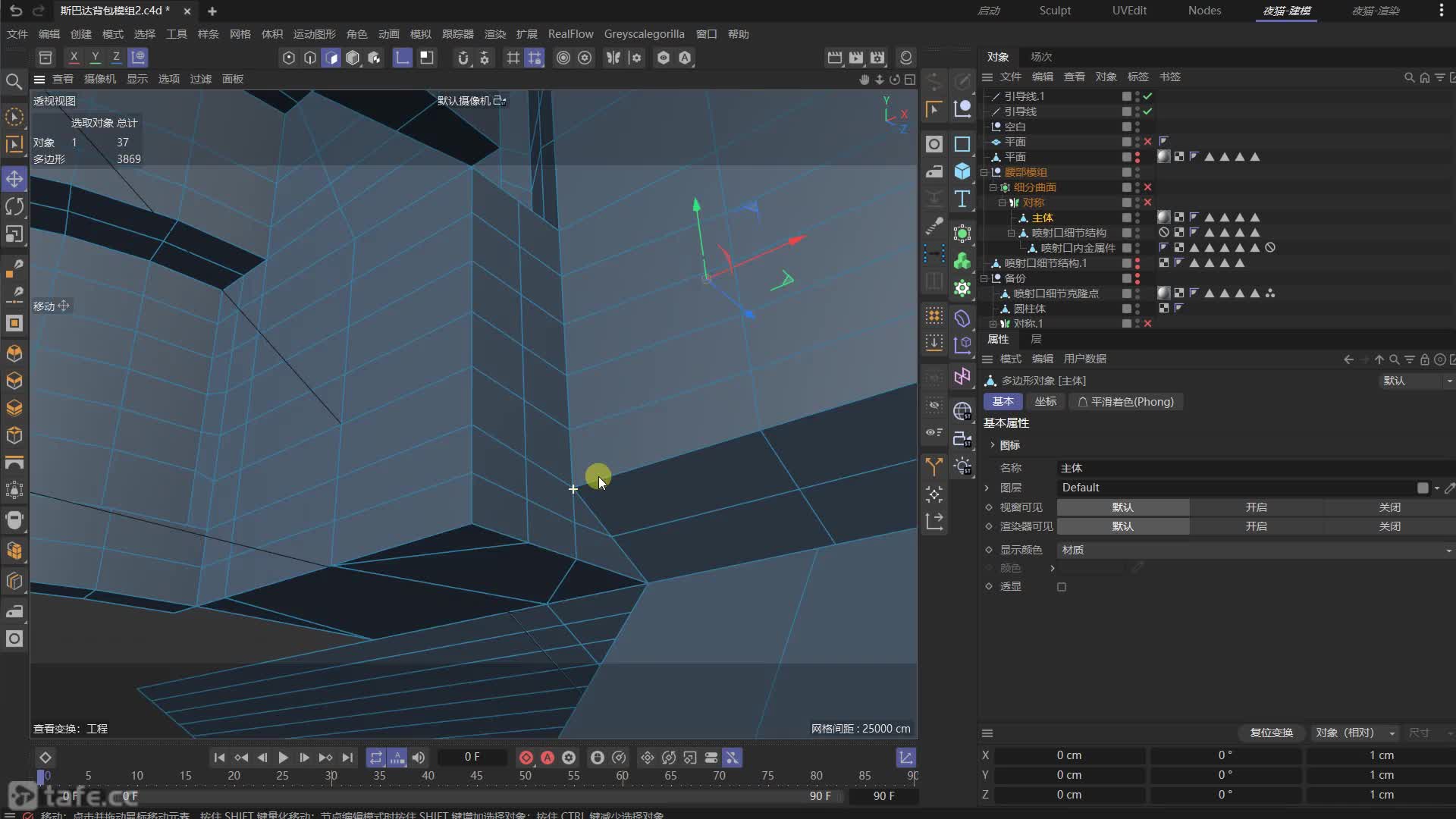The width and height of the screenshot is (1456, 819).
Task: Open the 显示颜色 材质 dropdown
Action: click(1256, 550)
